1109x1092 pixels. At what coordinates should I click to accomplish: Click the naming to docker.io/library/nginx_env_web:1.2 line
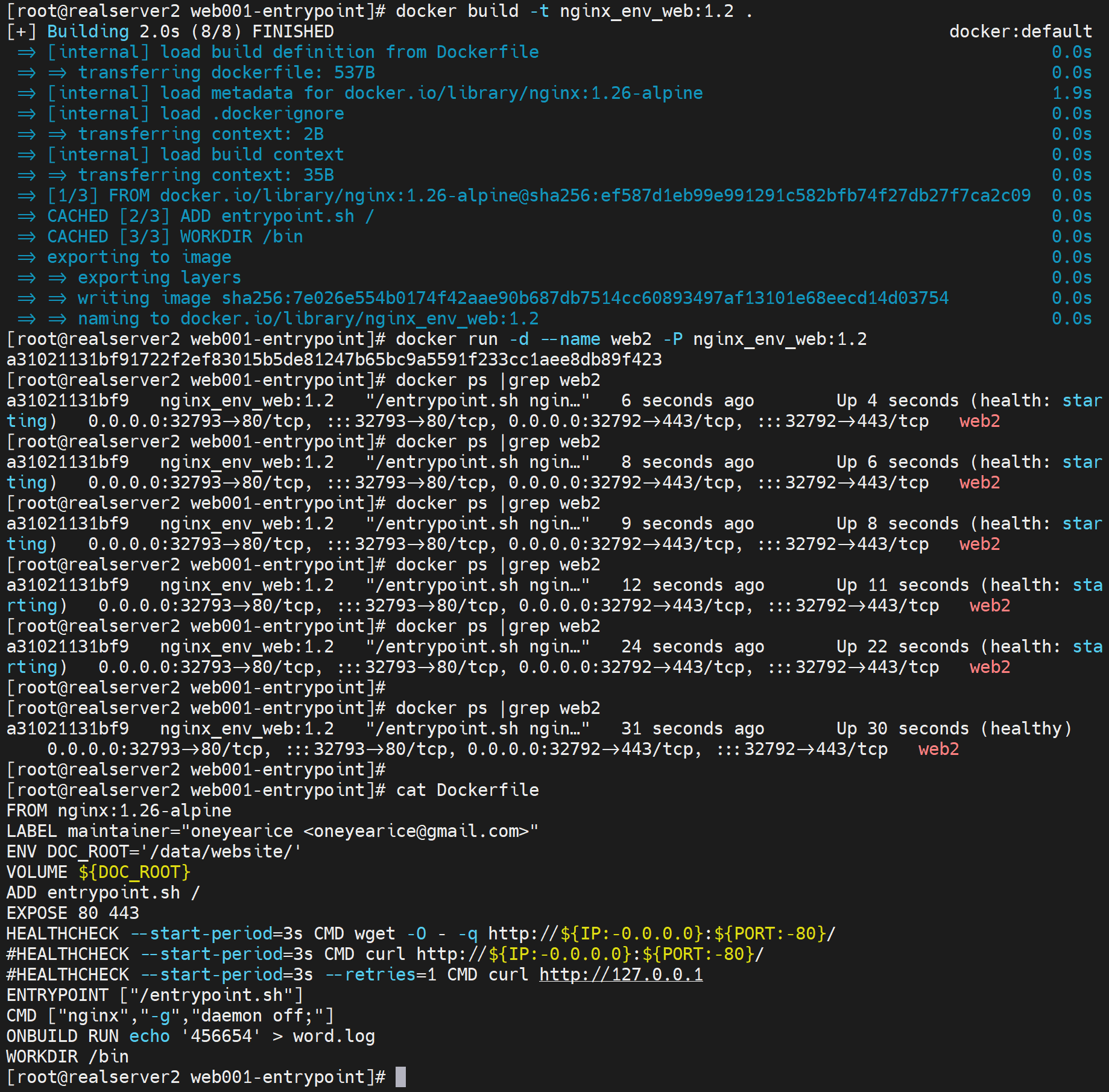pyautogui.click(x=308, y=318)
